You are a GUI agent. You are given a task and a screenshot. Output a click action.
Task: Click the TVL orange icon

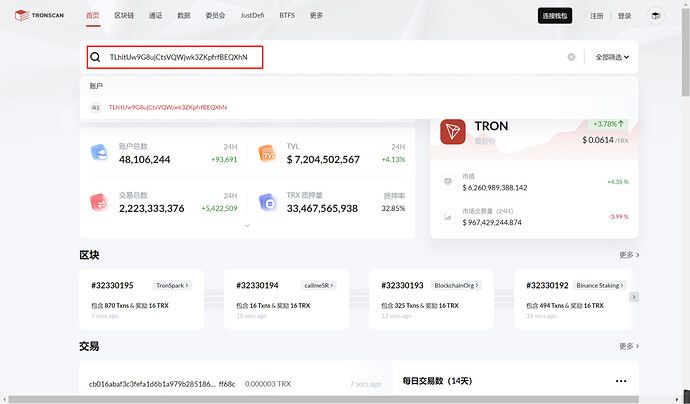268,153
